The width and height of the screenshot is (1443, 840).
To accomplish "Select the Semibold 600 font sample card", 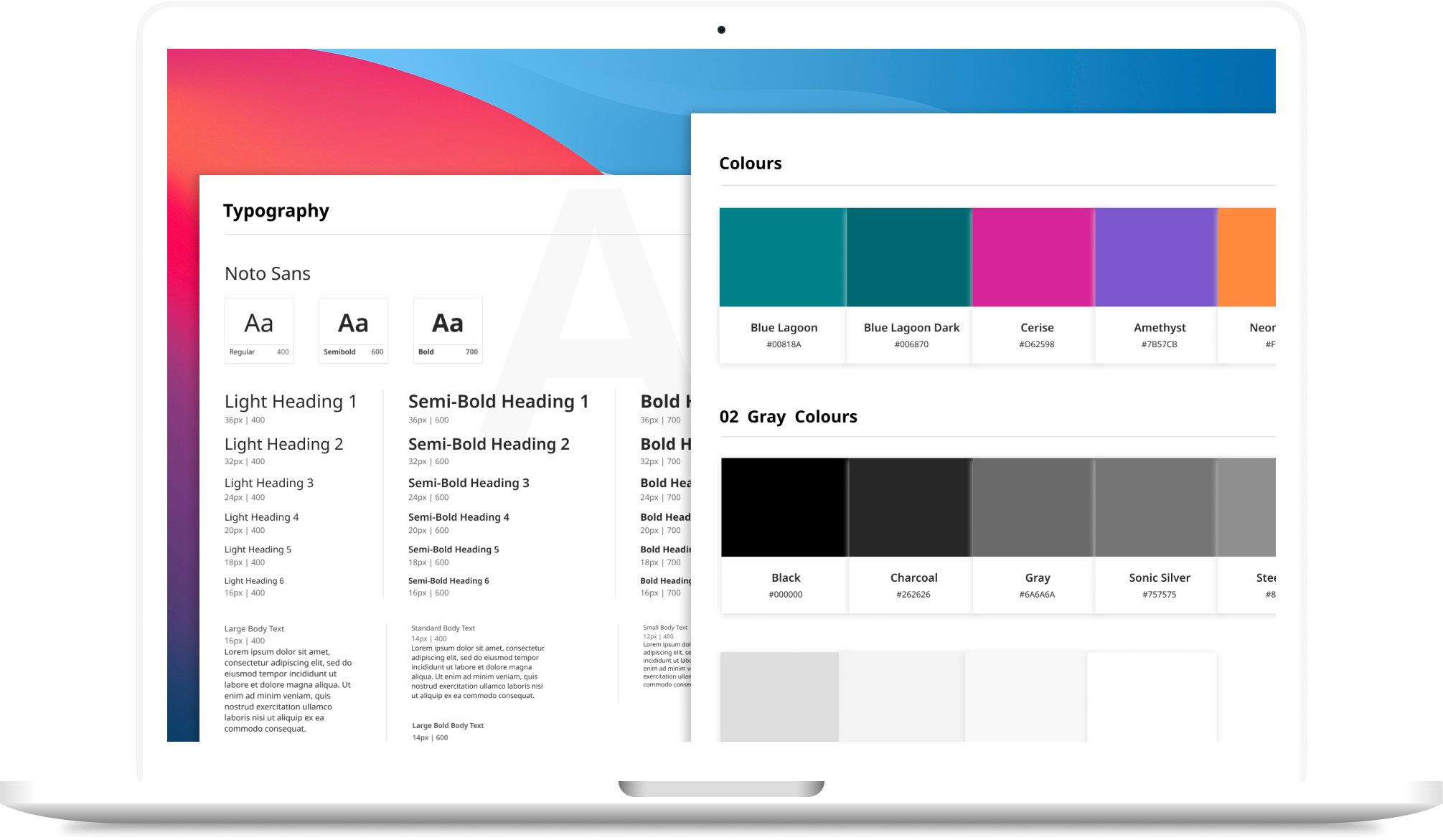I will (353, 331).
